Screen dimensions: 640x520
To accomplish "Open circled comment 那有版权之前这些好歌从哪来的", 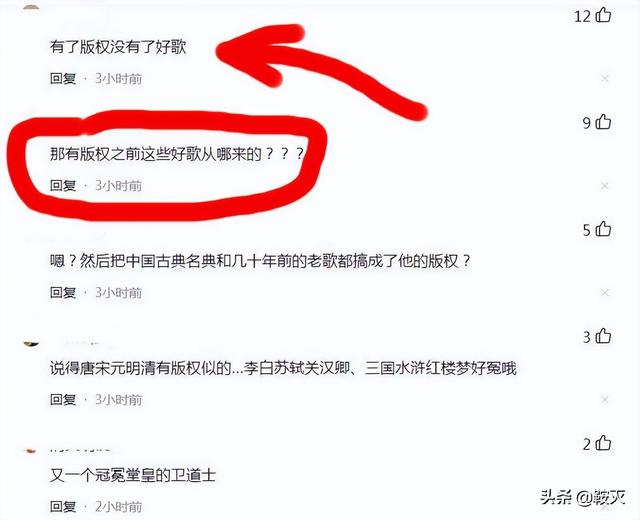I will pyautogui.click(x=177, y=154).
